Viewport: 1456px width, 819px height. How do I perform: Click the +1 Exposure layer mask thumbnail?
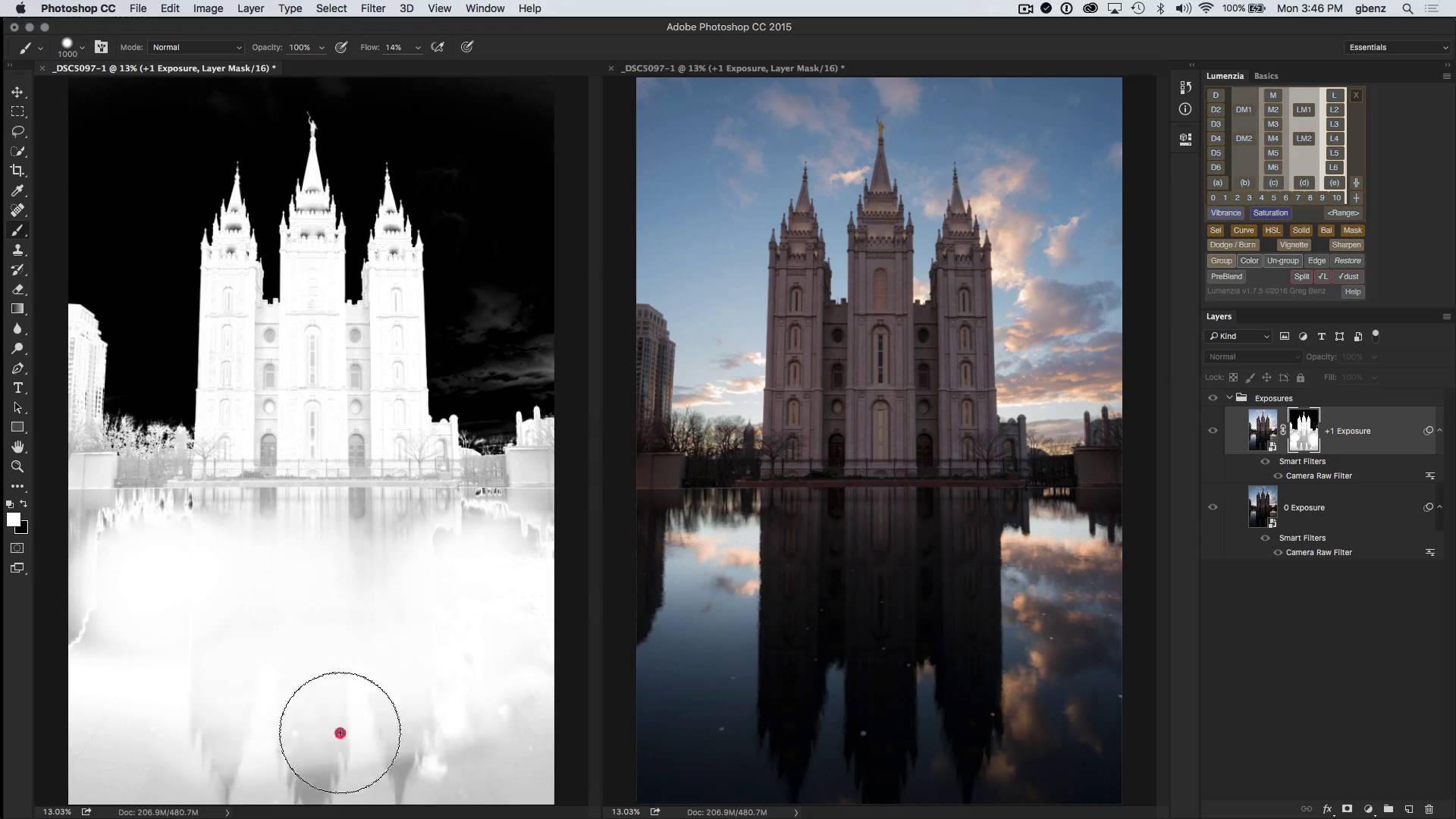pos(1303,429)
